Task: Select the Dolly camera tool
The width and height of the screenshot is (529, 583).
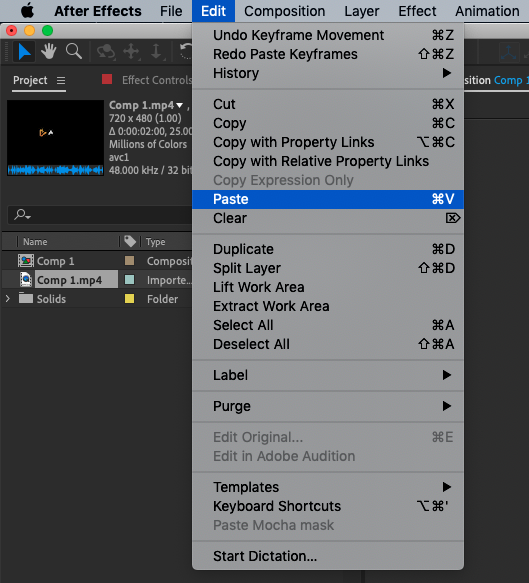Action: 156,51
